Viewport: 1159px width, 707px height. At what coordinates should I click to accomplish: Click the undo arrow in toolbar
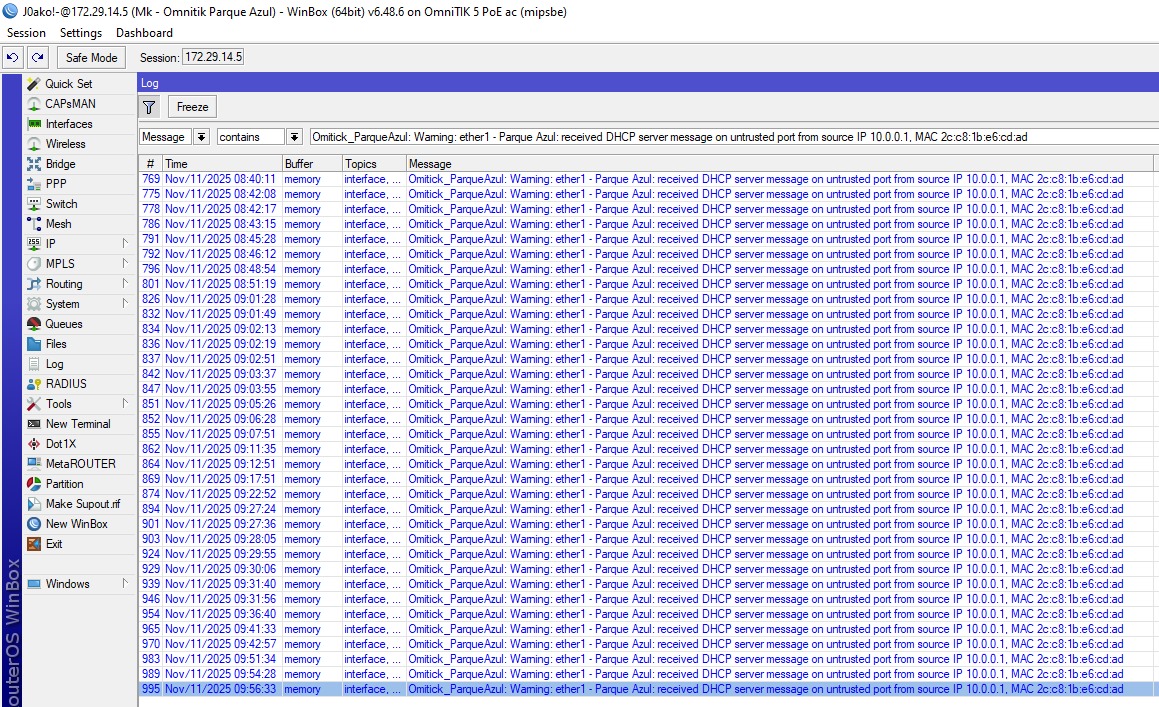(x=13, y=58)
